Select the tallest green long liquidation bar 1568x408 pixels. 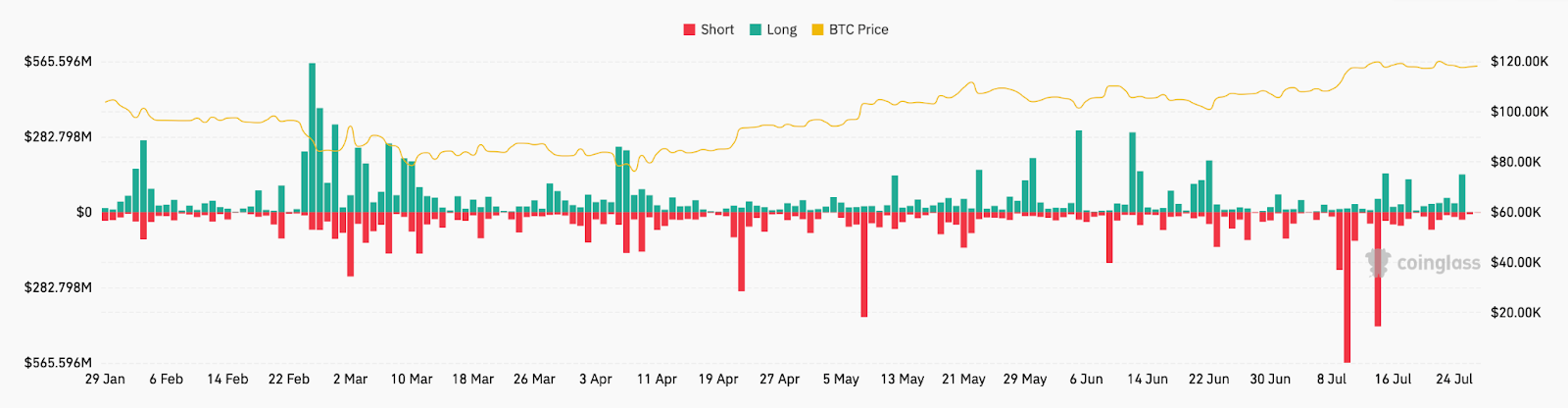click(x=313, y=137)
